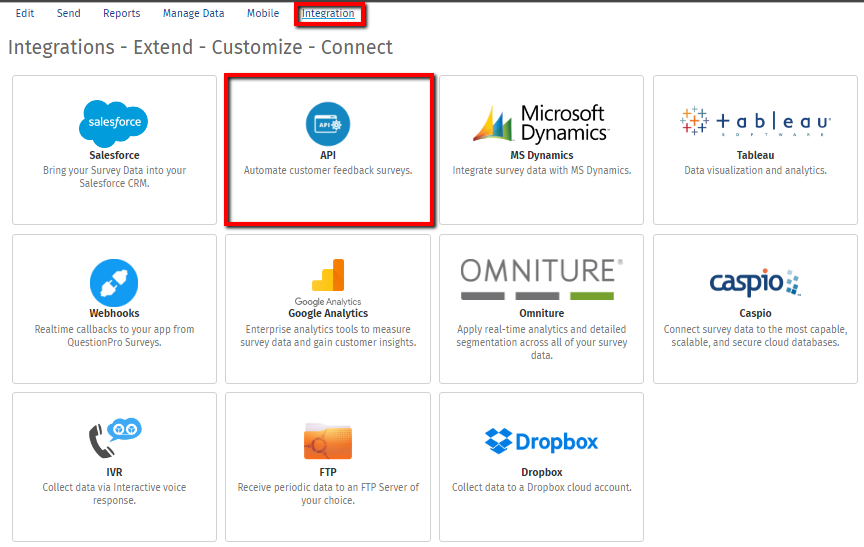Screen dimensions: 864x547
Task: Click the orange FTP folder icon
Action: pyautogui.click(x=328, y=441)
